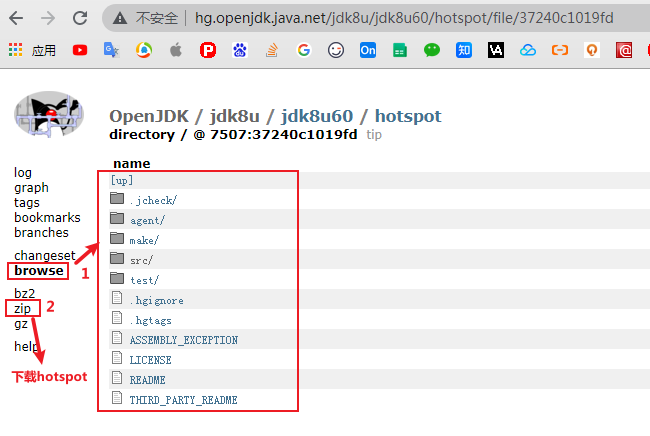Image resolution: width=650 pixels, height=436 pixels.
Task: Open the Zhihu bookmark icon
Action: point(464,50)
